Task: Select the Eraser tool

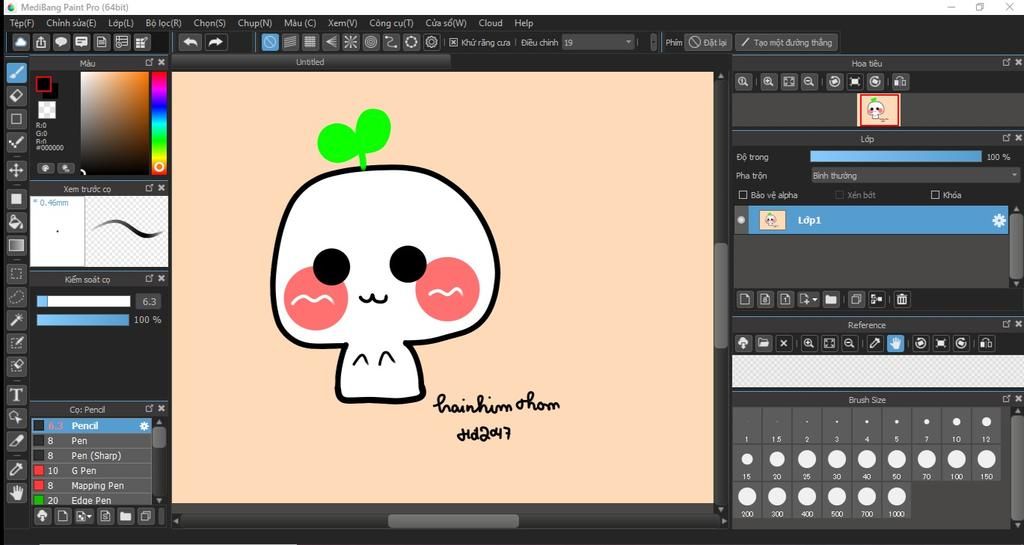Action: [x=16, y=95]
